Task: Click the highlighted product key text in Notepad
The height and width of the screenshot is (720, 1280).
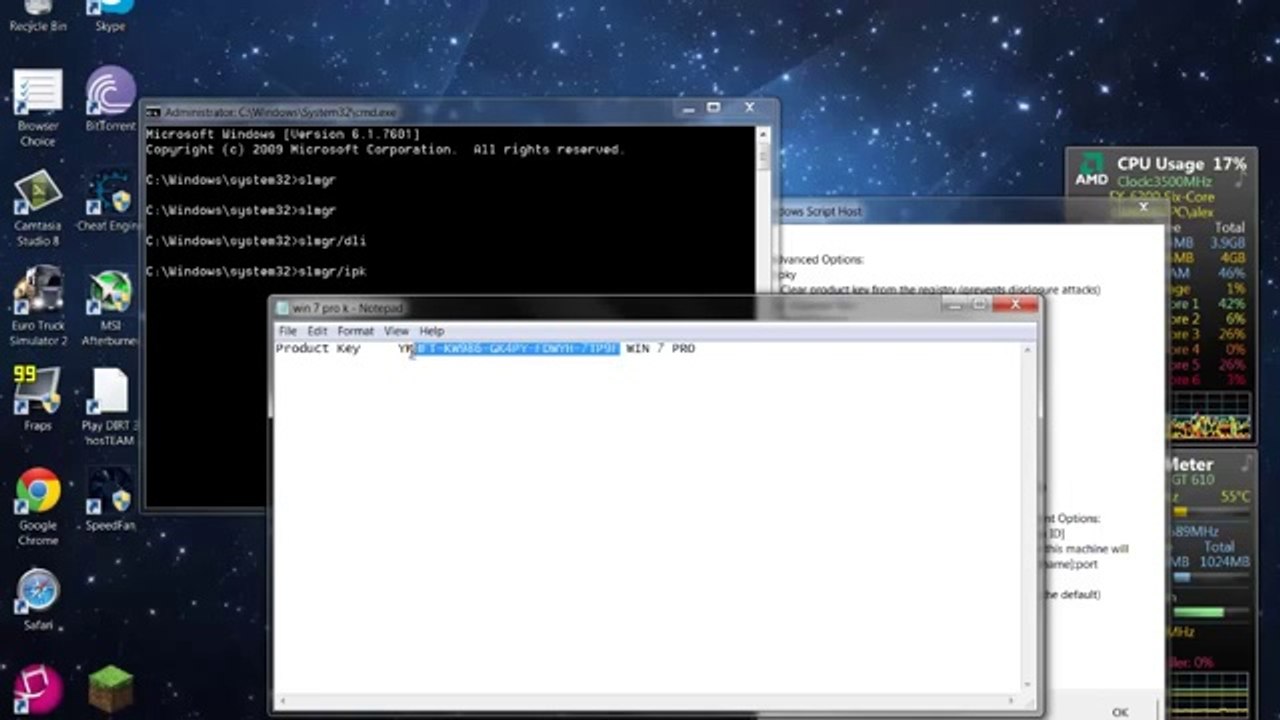Action: click(517, 348)
